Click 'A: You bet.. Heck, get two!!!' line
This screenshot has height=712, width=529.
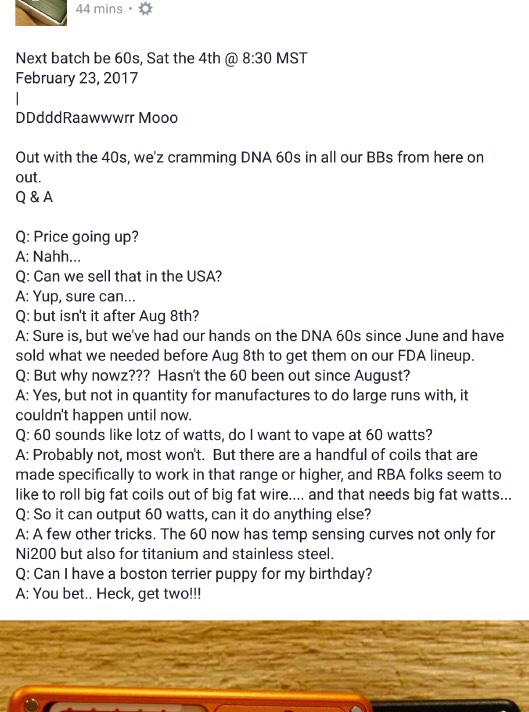[x=108, y=593]
